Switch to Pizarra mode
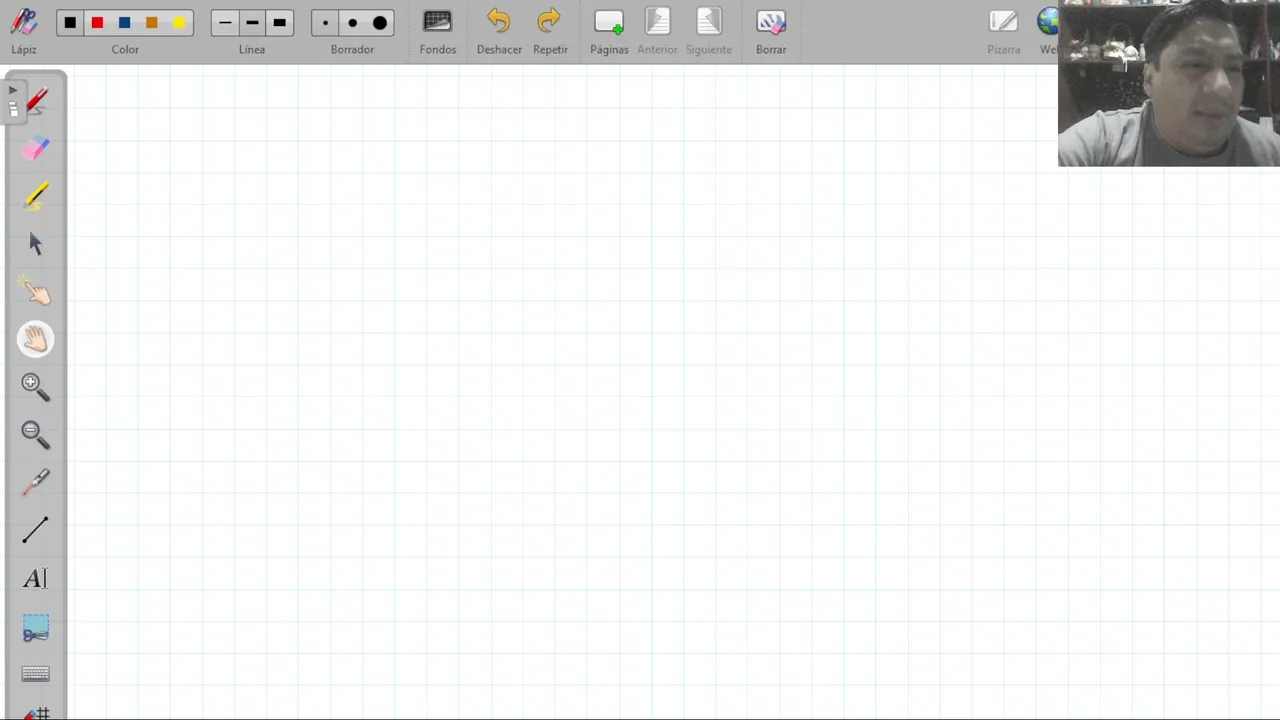Viewport: 1280px width, 720px height. (x=1003, y=30)
